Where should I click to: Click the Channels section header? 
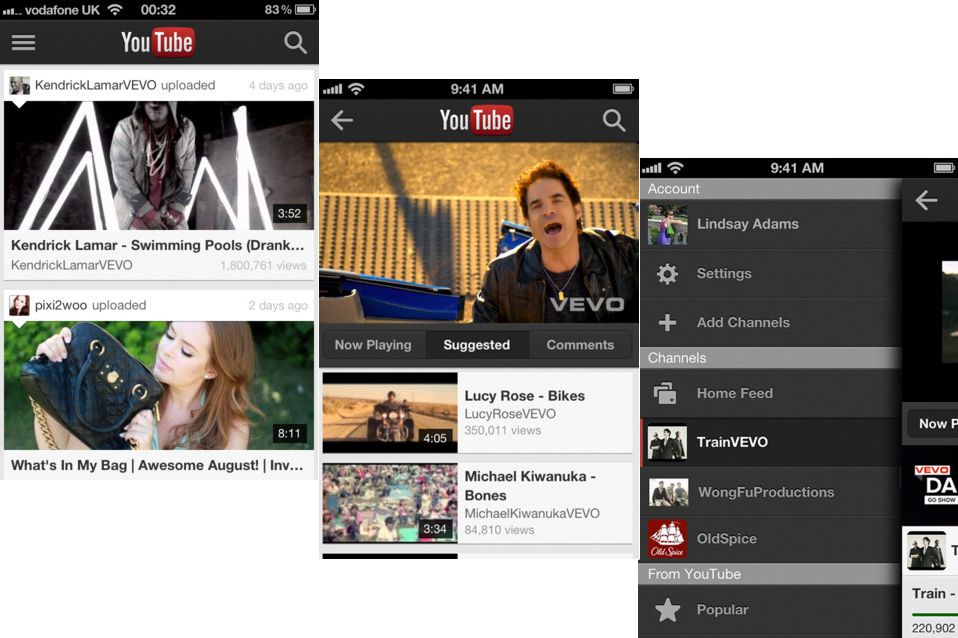coord(770,358)
